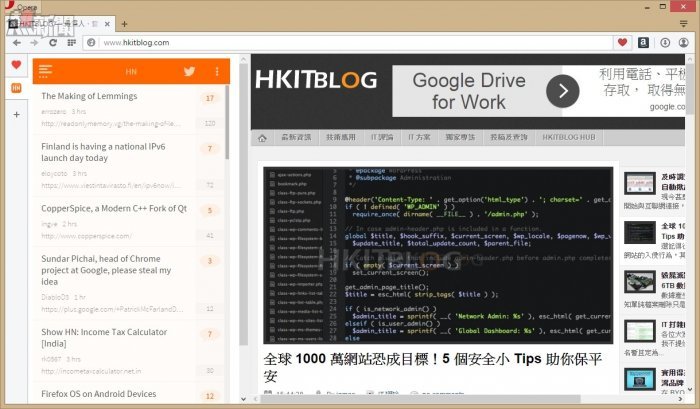Click the 7 comments badge on Finland IPv6 story
The image size is (700, 409).
pos(210,149)
